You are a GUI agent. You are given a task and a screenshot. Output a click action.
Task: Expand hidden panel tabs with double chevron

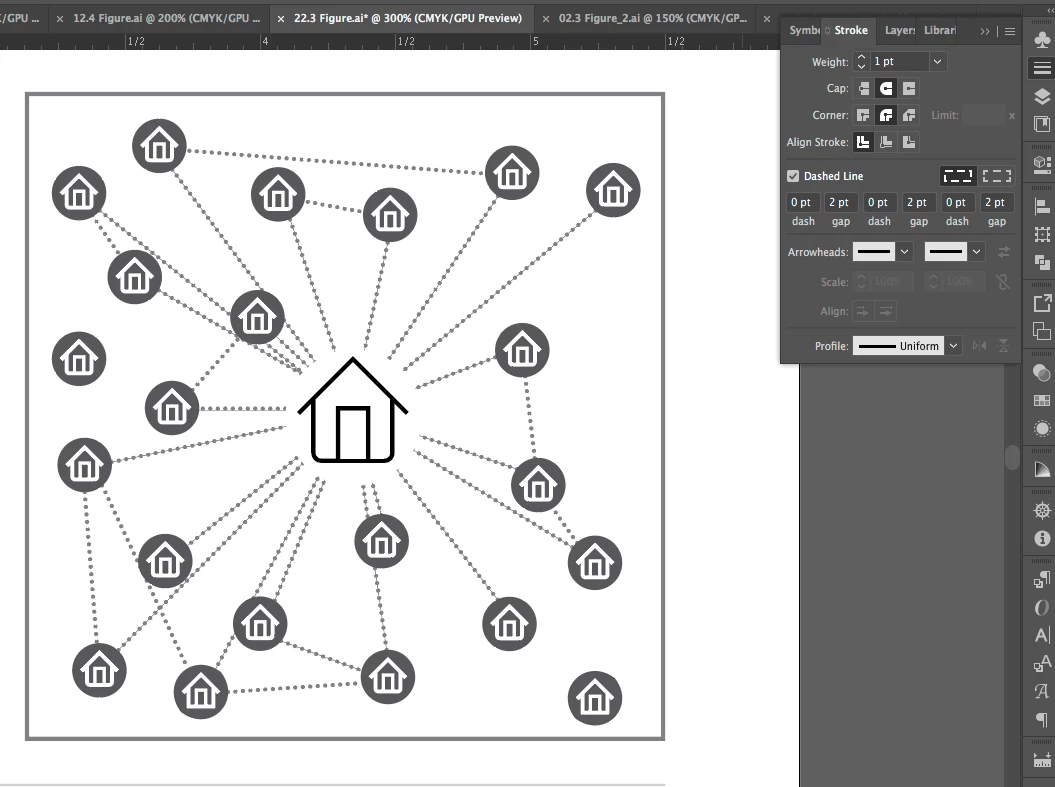point(985,31)
